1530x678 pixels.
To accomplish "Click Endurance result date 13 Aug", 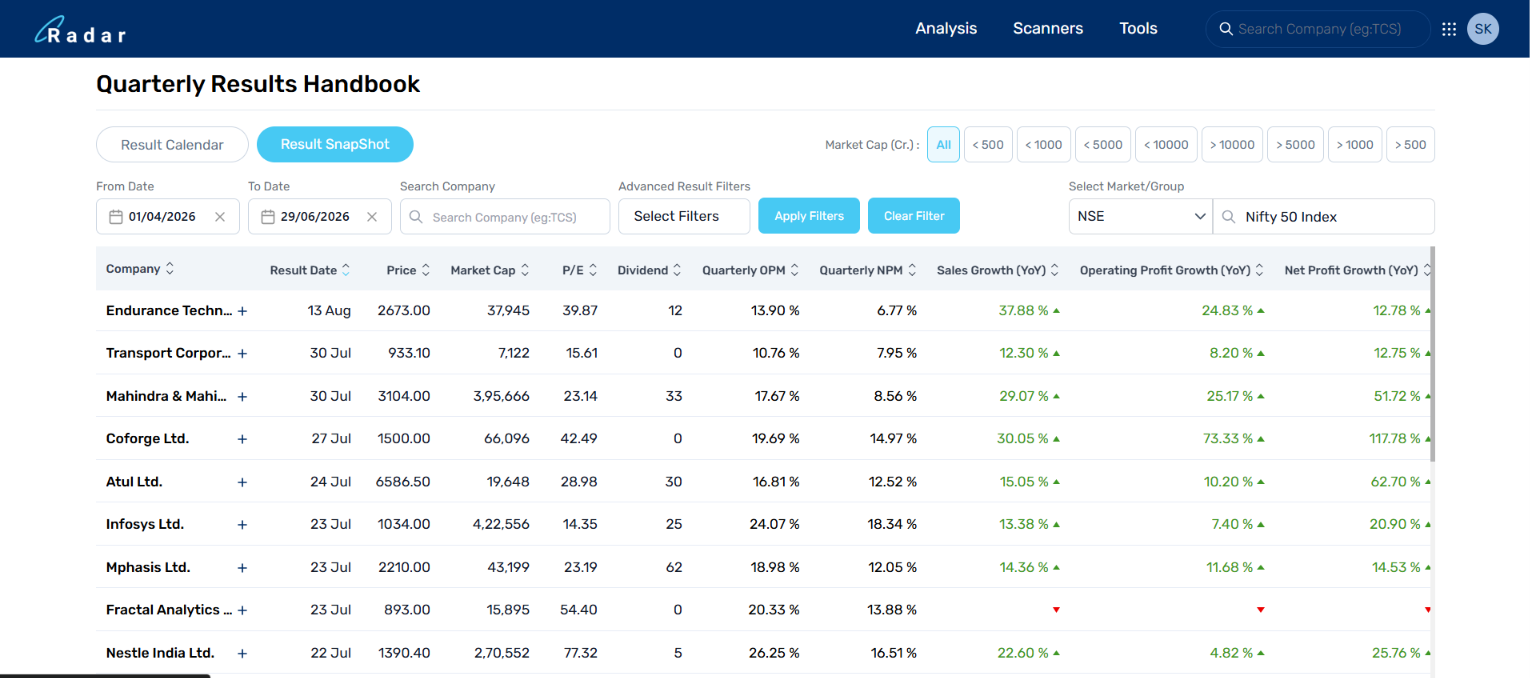I will (330, 311).
